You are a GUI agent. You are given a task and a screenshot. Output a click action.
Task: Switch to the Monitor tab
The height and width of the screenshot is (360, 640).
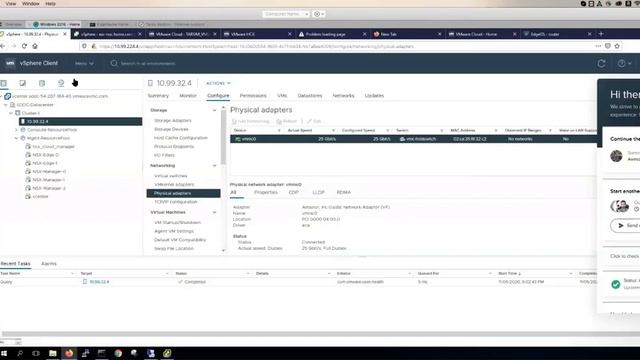188,96
